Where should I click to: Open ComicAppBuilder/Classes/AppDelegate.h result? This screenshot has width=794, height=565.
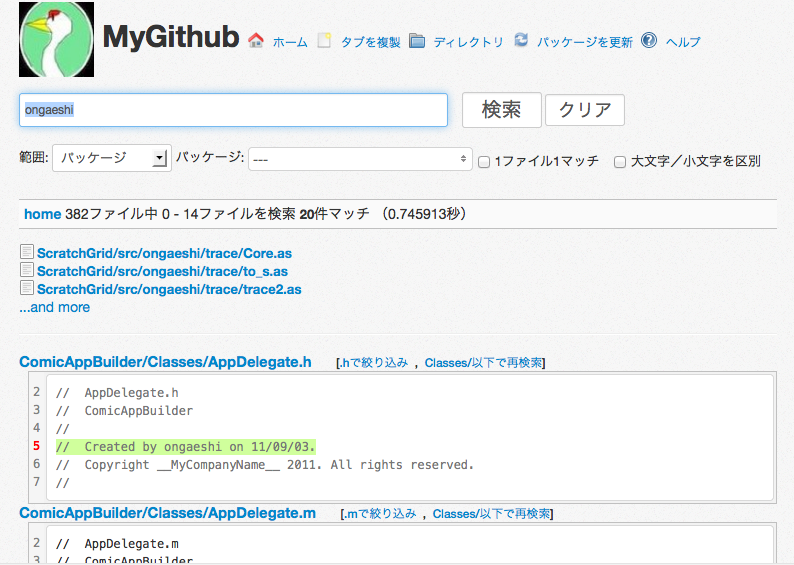point(165,362)
